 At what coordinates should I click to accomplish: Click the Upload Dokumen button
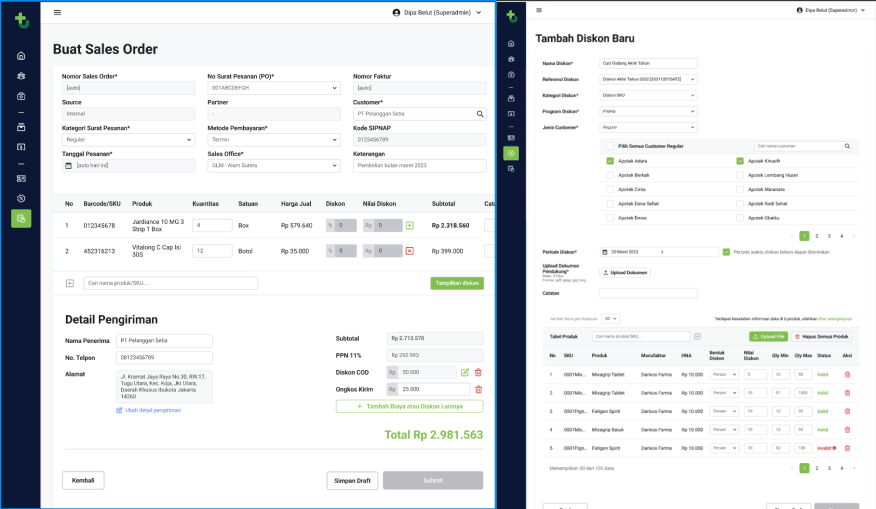click(x=625, y=273)
